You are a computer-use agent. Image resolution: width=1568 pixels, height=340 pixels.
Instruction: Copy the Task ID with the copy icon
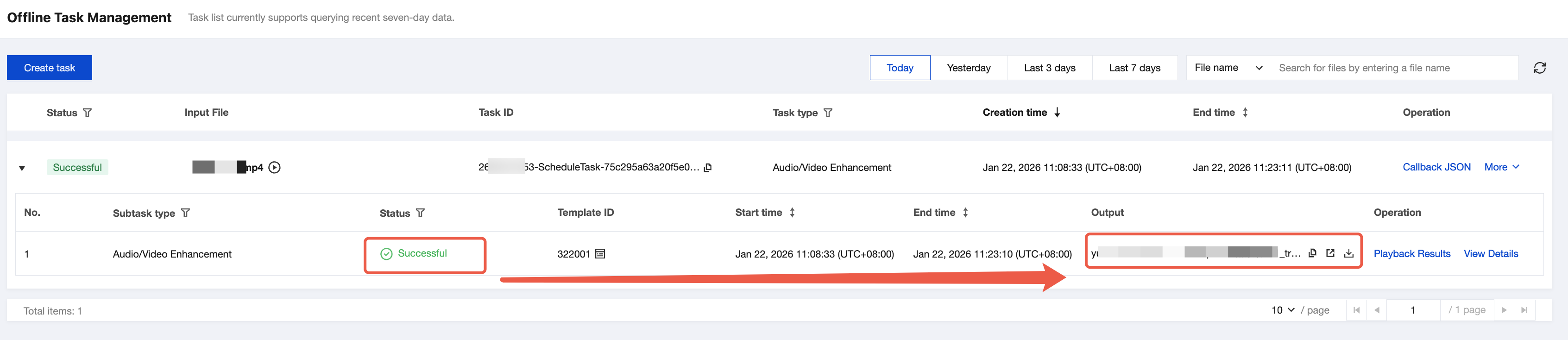(x=707, y=167)
